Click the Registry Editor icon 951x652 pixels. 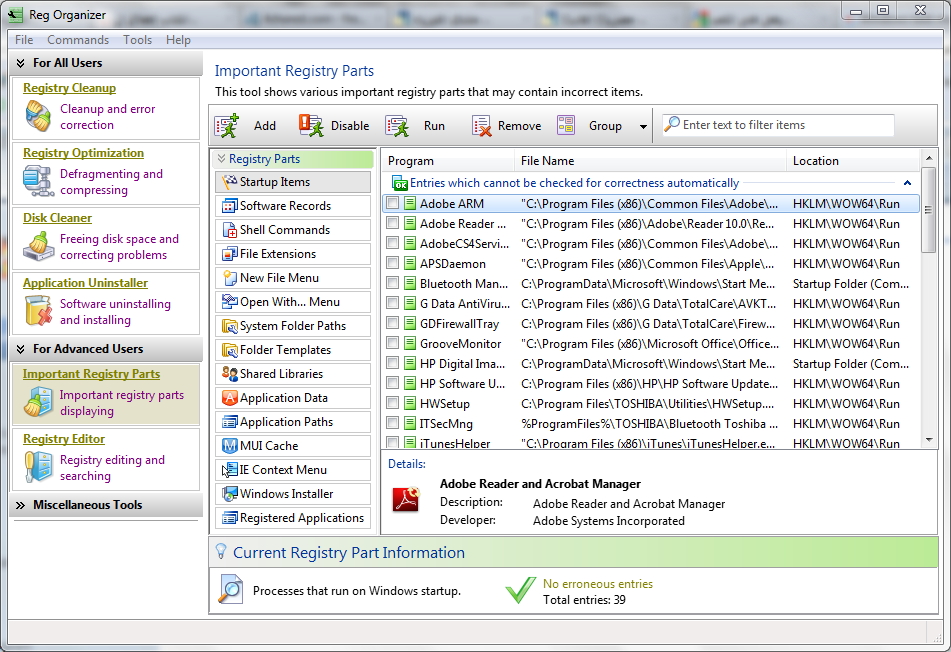pyautogui.click(x=38, y=467)
